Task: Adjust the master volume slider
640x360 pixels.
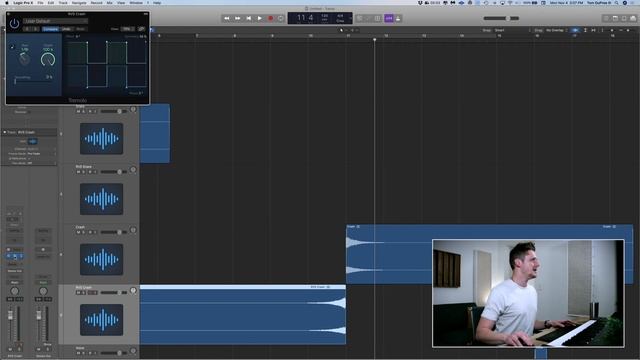Action: tap(501, 18)
